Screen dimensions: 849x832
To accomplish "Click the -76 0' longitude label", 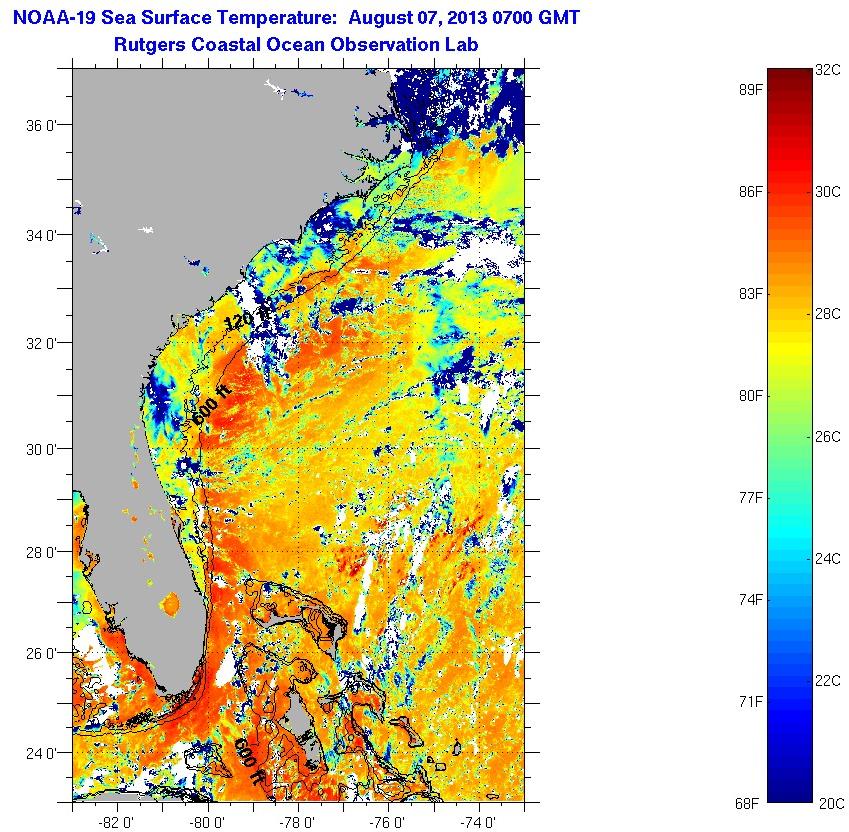I will (x=387, y=822).
